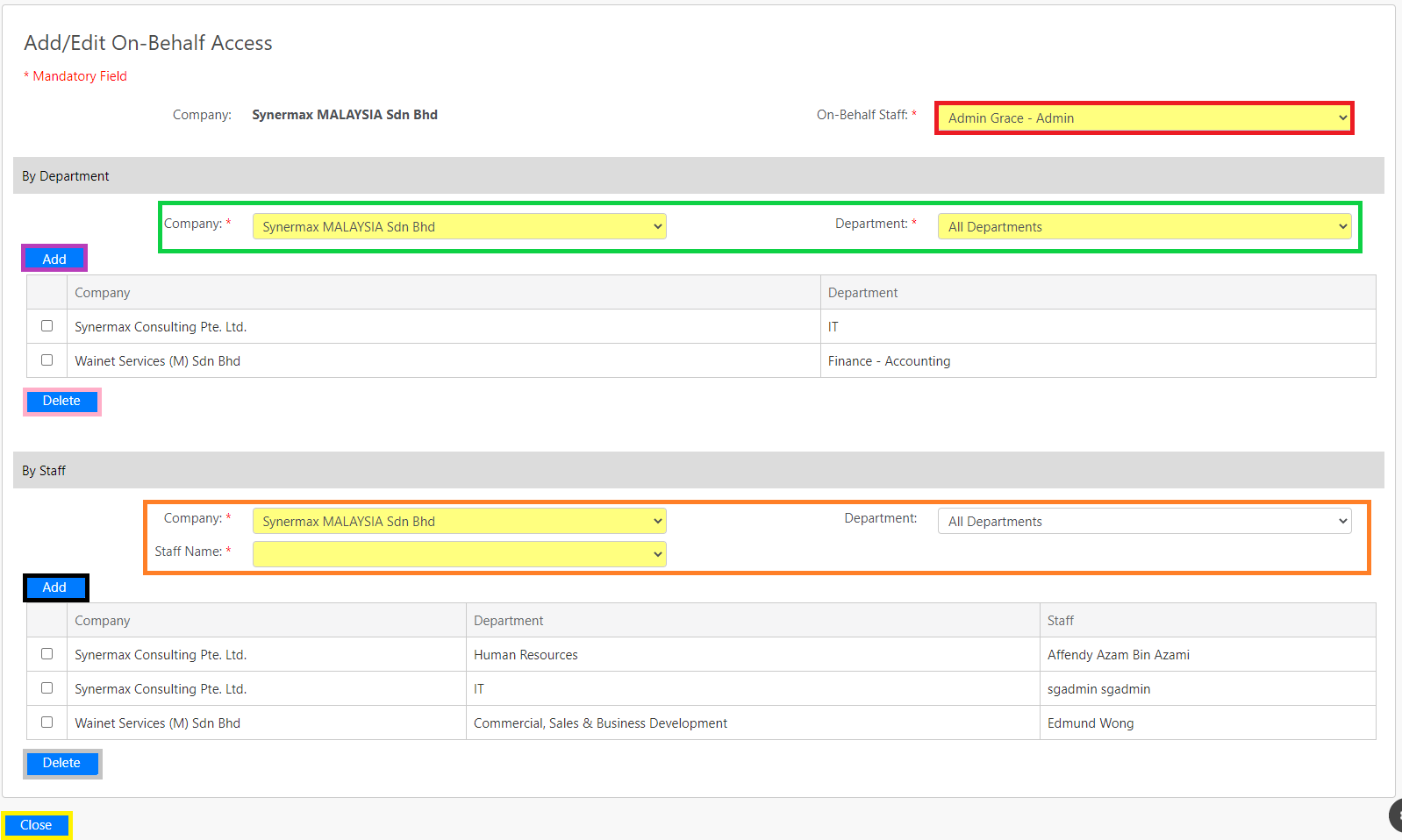
Task: Click 'Commercial, Sales & Business Development' cell
Action: (x=753, y=723)
